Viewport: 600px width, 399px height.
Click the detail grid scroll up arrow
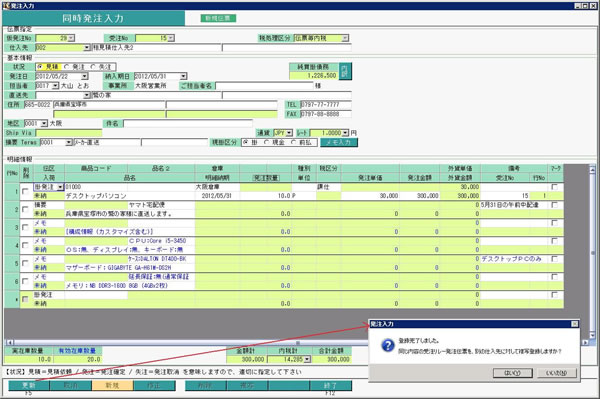(x=593, y=168)
